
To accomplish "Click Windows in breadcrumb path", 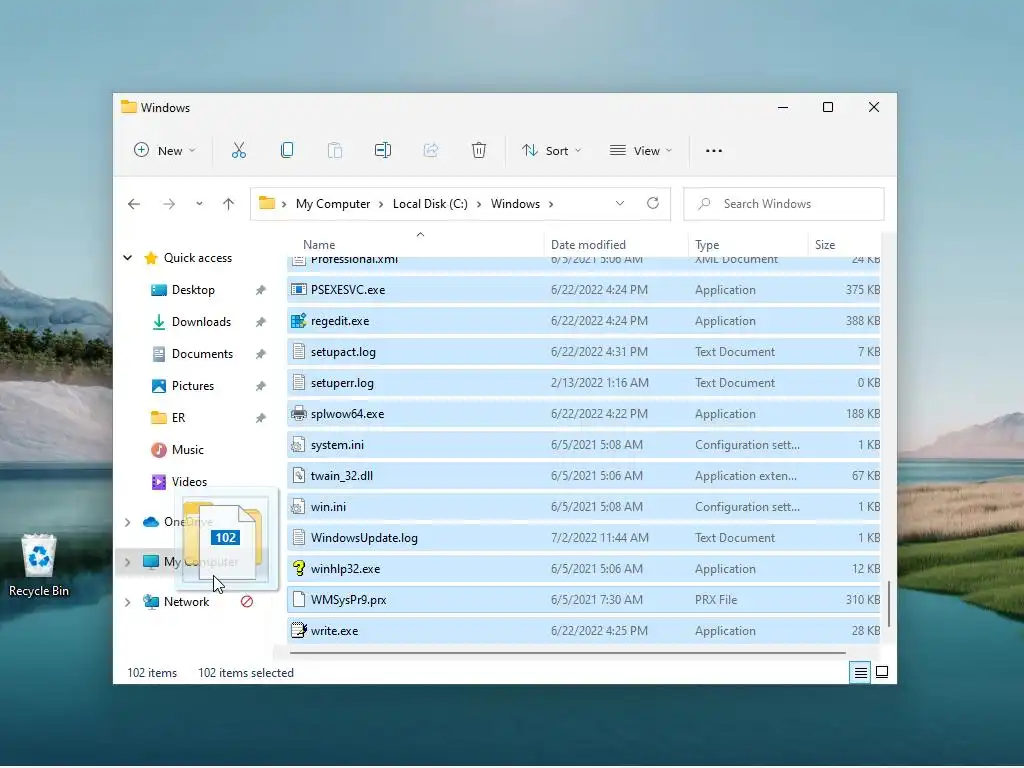I will click(515, 204).
